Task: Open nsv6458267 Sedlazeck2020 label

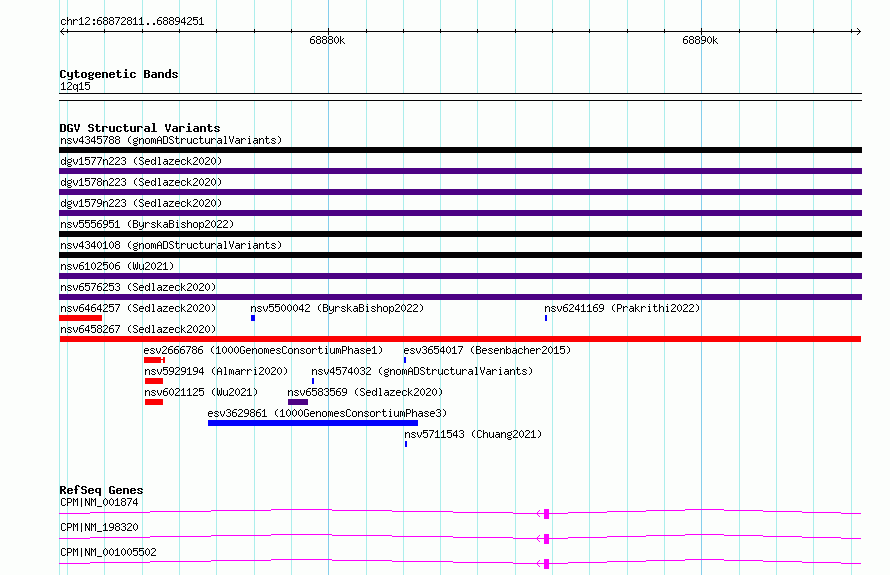Action: 138,329
